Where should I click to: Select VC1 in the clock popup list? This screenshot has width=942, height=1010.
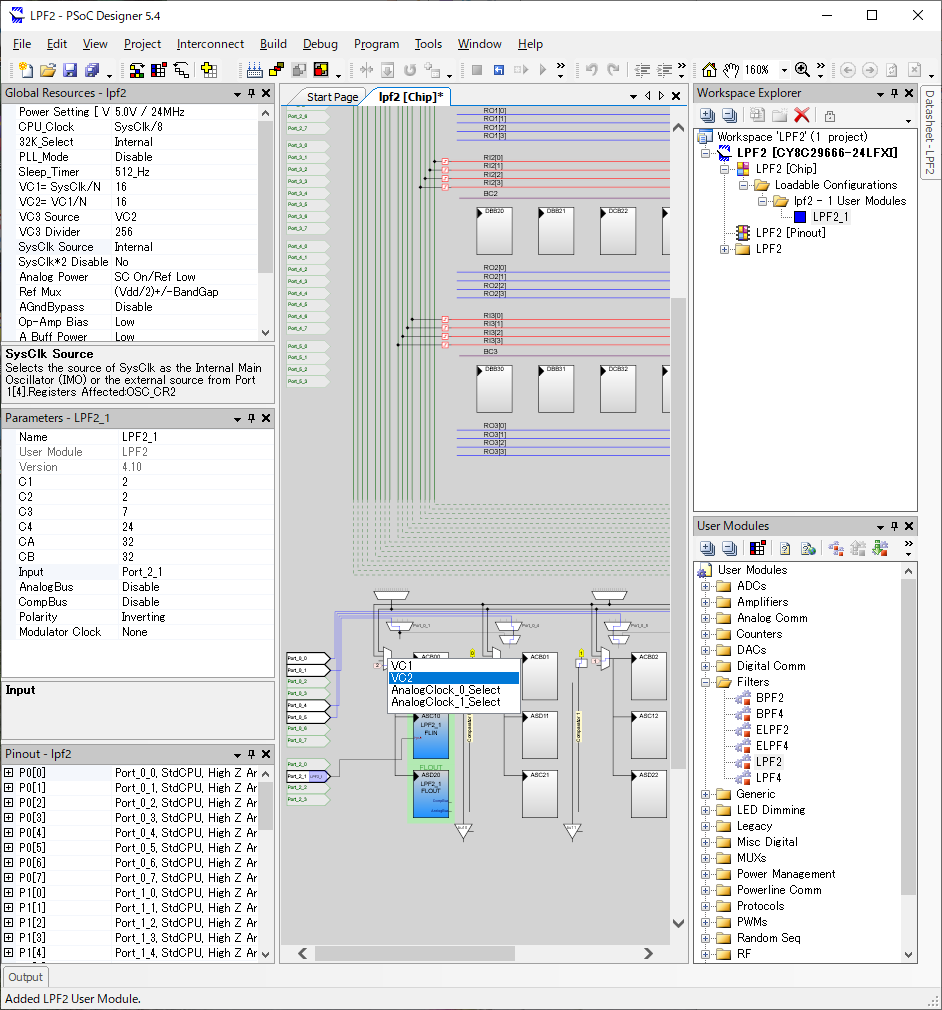point(454,665)
